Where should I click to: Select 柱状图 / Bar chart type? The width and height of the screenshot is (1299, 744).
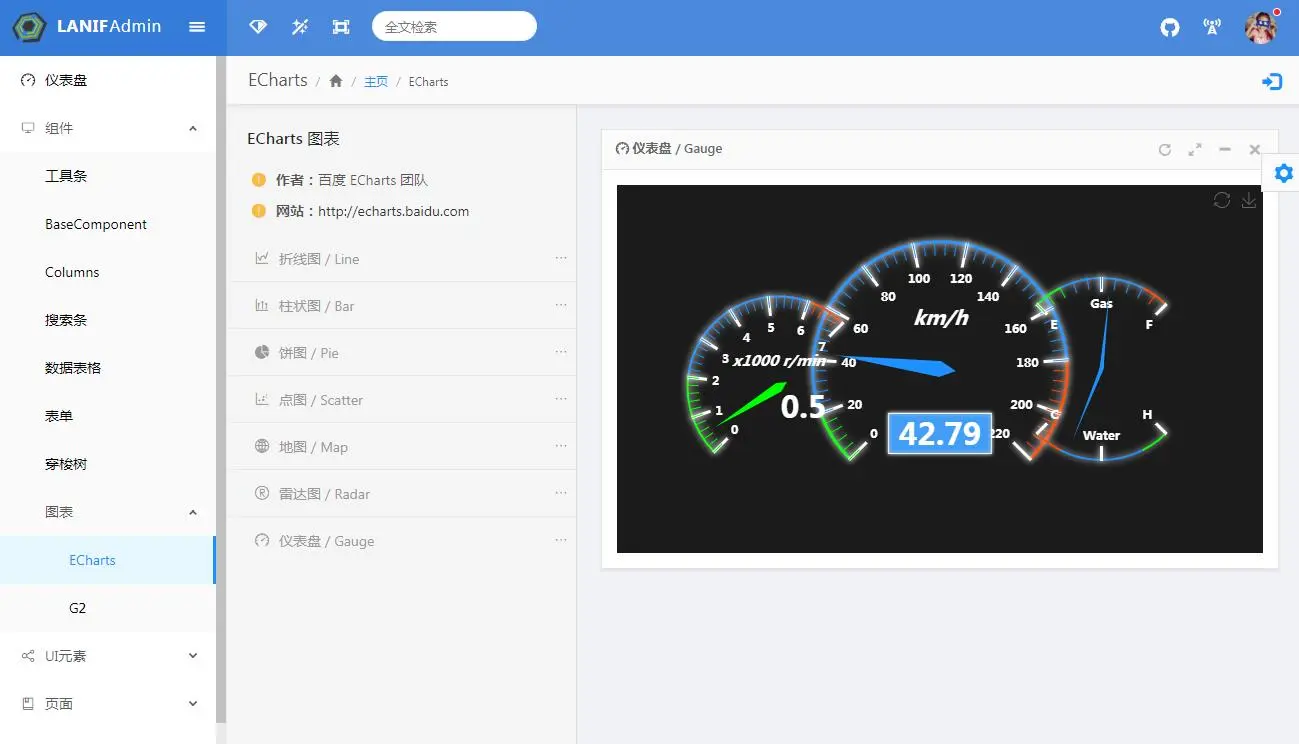click(401, 306)
